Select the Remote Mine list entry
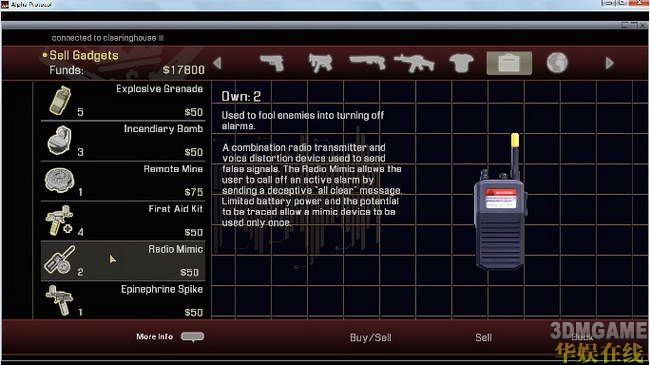Screen dimensions: 650x365 point(123,181)
